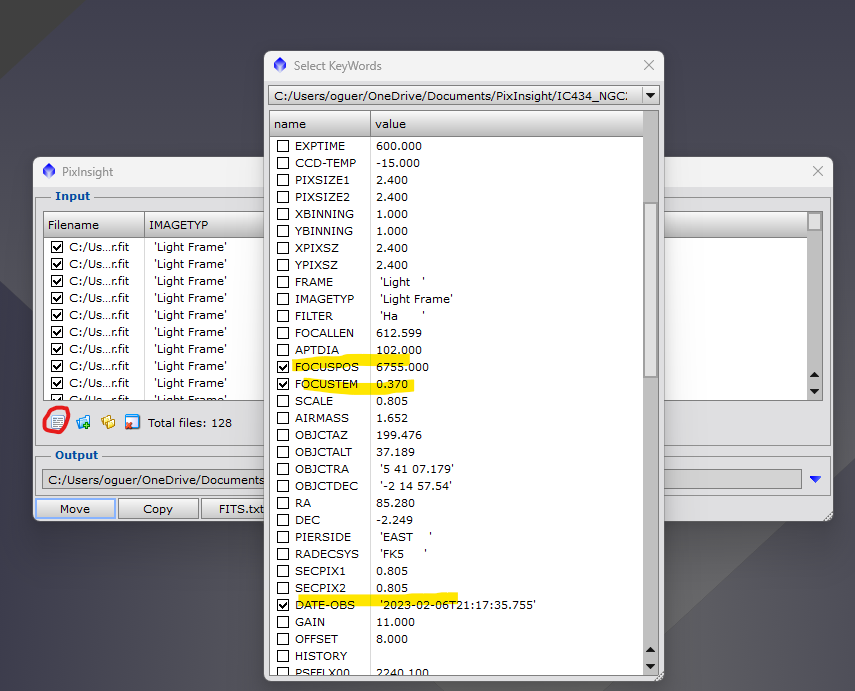
Task: Close the Select KeyWords dialog
Action: [x=649, y=65]
